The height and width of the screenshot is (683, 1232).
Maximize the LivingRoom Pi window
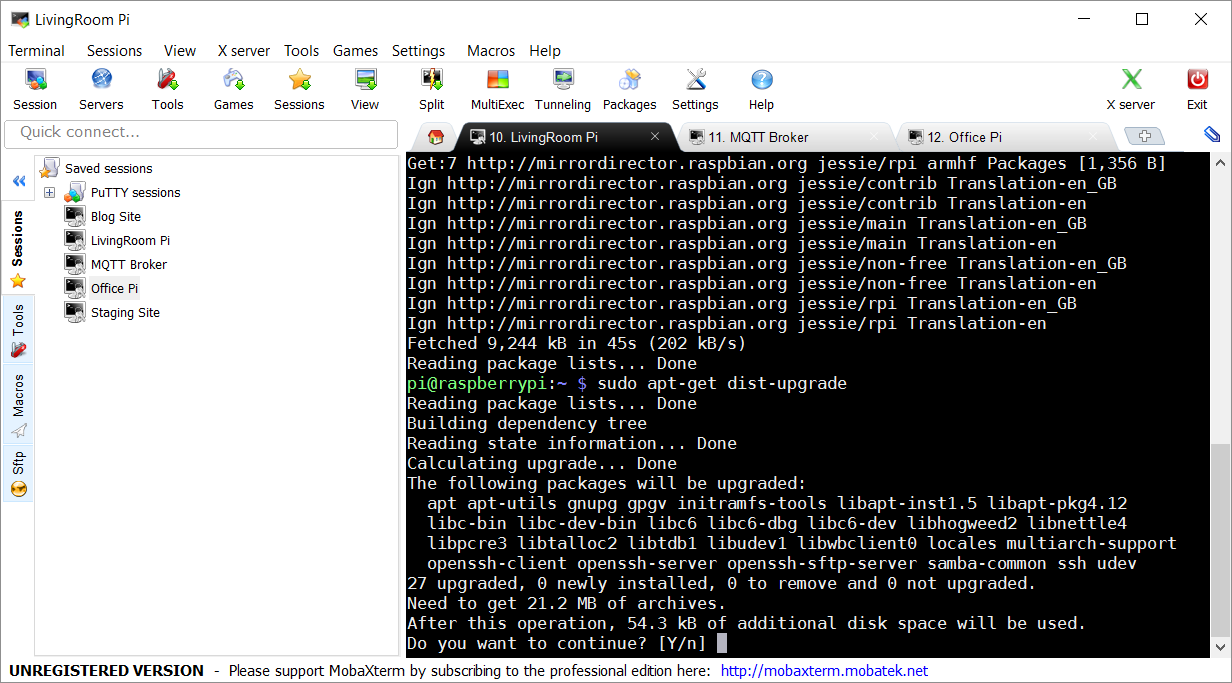tap(1142, 19)
